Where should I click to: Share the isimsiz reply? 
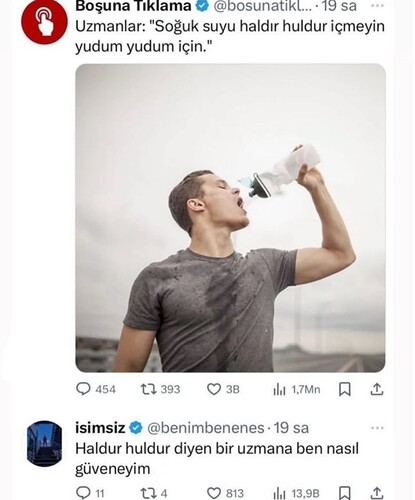pyautogui.click(x=377, y=493)
